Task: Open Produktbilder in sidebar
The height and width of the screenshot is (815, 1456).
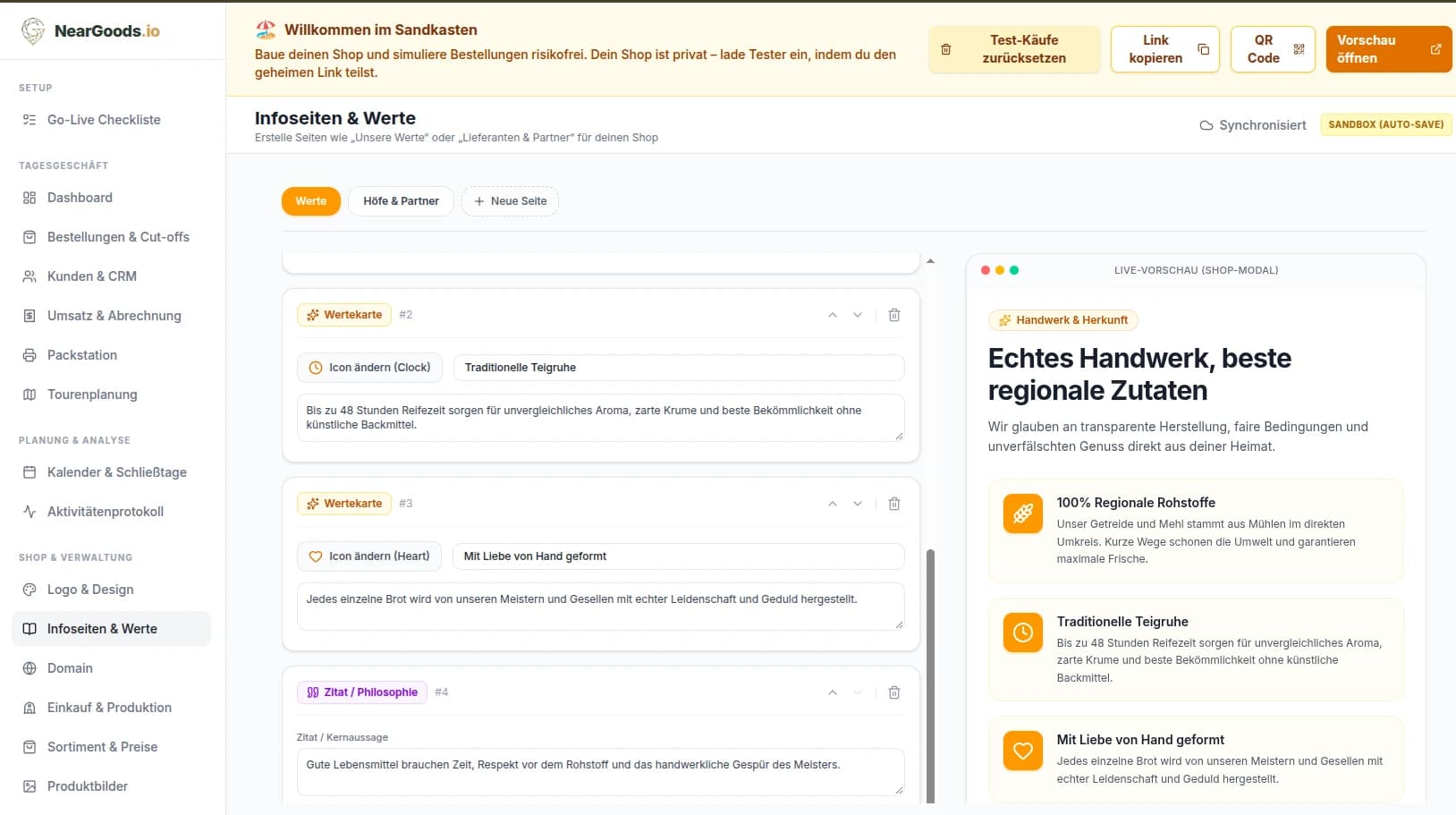Action: click(x=112, y=786)
